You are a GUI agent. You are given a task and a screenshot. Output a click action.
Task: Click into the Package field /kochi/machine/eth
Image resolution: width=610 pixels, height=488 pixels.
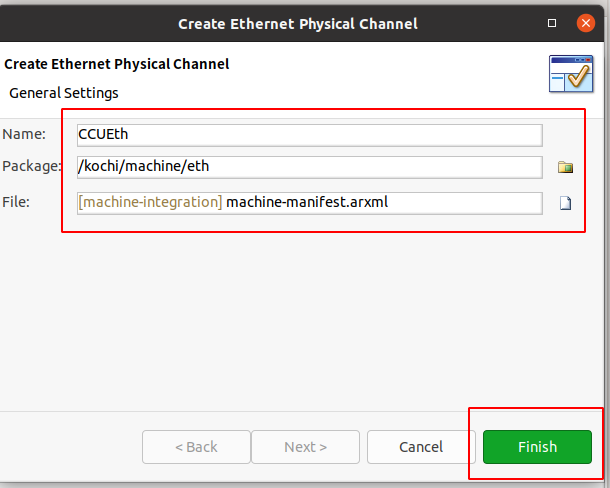(x=310, y=167)
